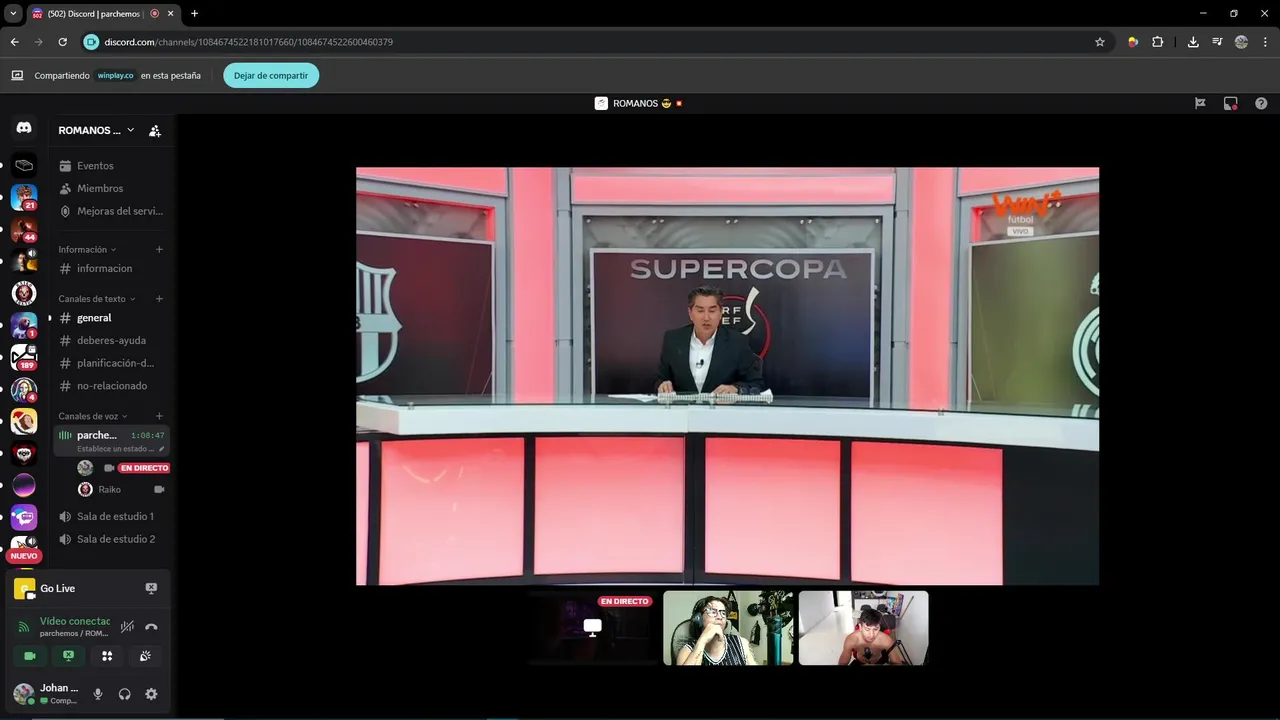Open the Johan user profile panel

(x=48, y=694)
